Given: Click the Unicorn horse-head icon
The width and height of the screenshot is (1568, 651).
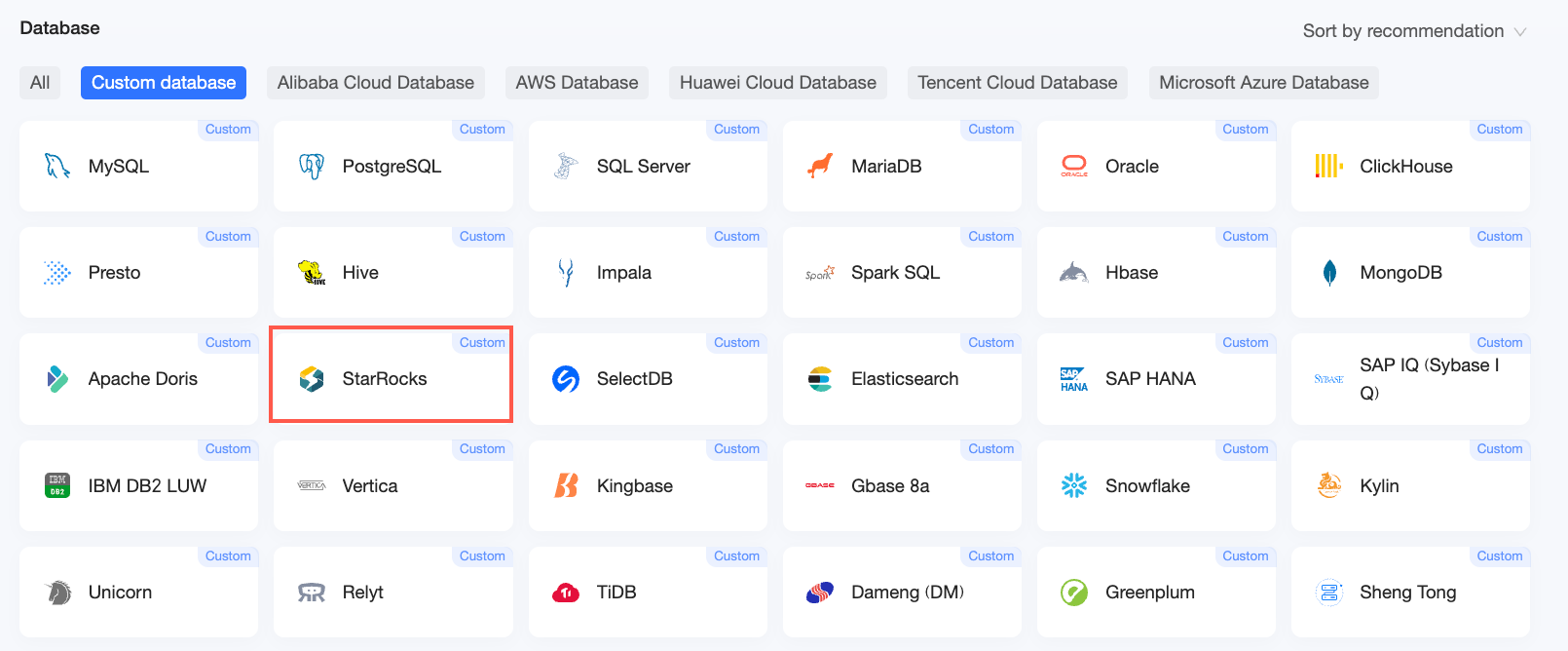Looking at the screenshot, I should [58, 593].
